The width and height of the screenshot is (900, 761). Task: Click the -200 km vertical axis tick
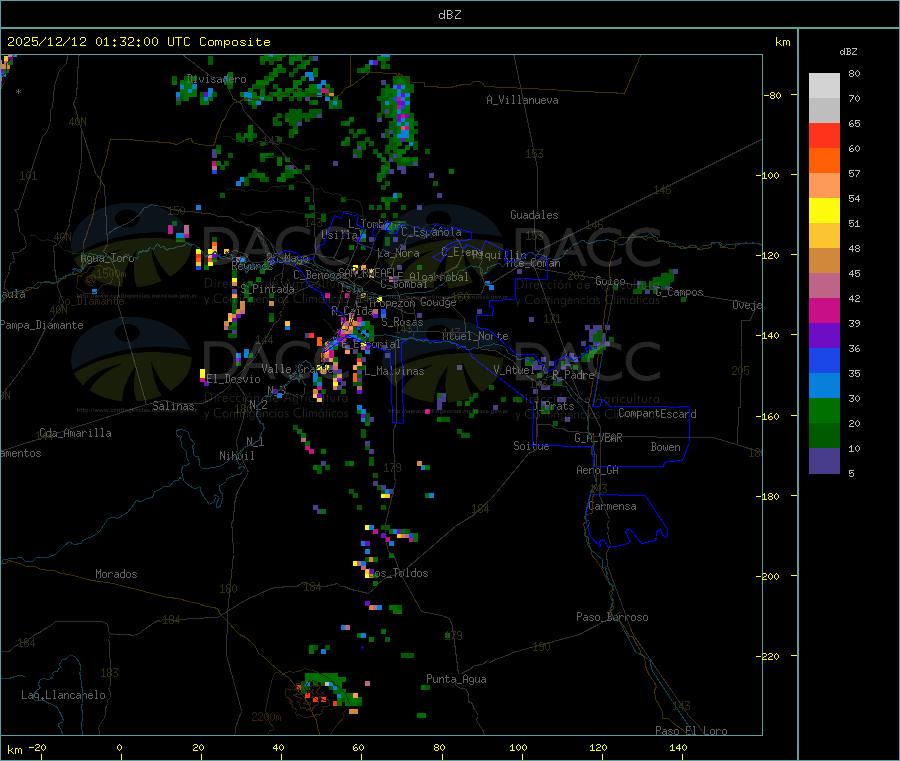[x=767, y=576]
